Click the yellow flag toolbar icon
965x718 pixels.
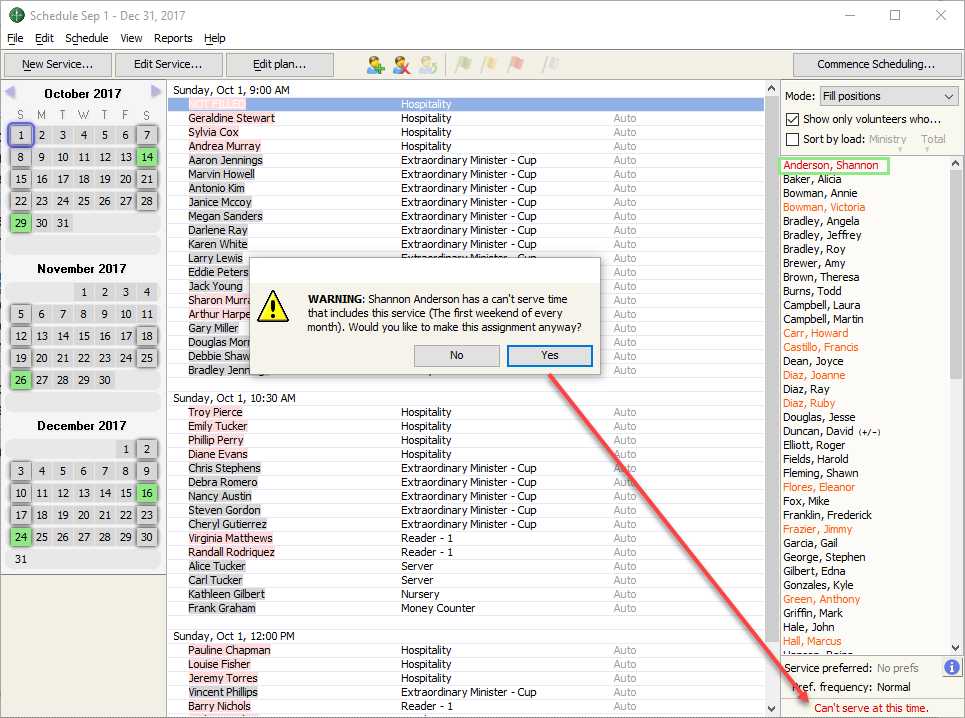point(489,65)
